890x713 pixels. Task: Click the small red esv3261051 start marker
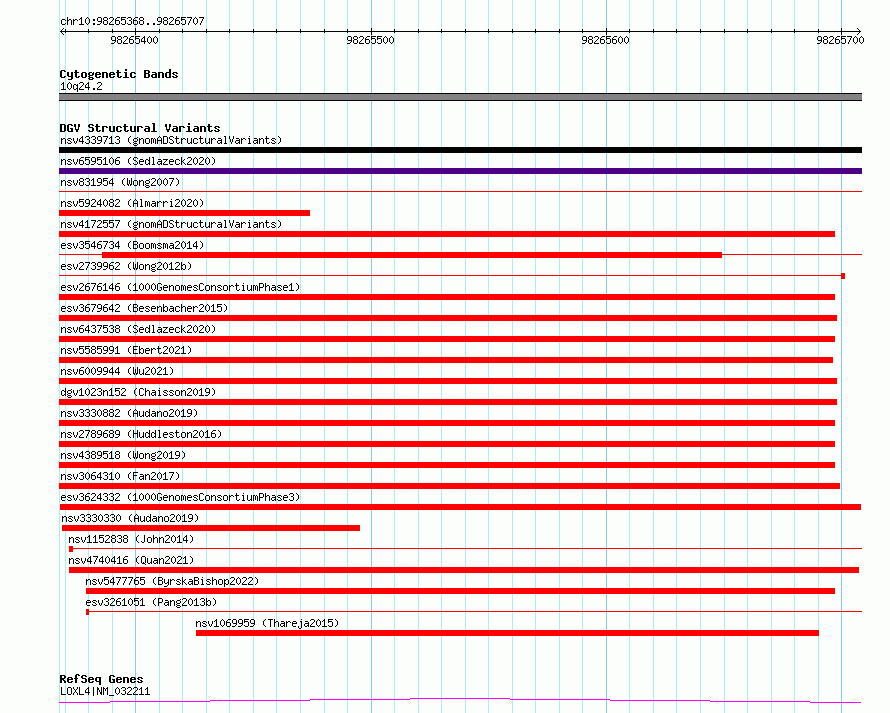[87, 612]
